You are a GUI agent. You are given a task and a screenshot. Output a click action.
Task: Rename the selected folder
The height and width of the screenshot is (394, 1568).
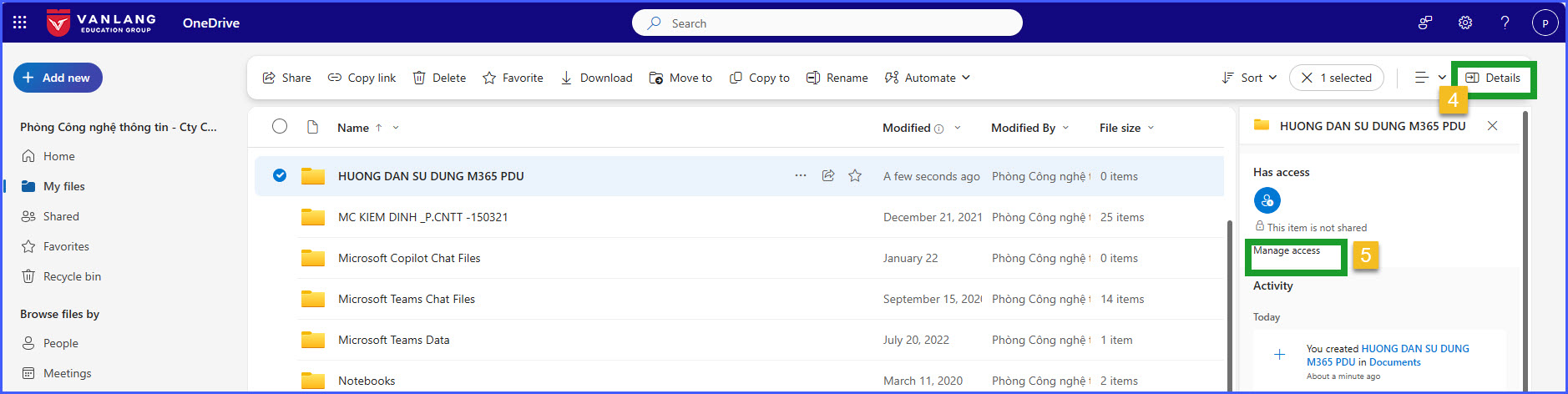tap(837, 78)
